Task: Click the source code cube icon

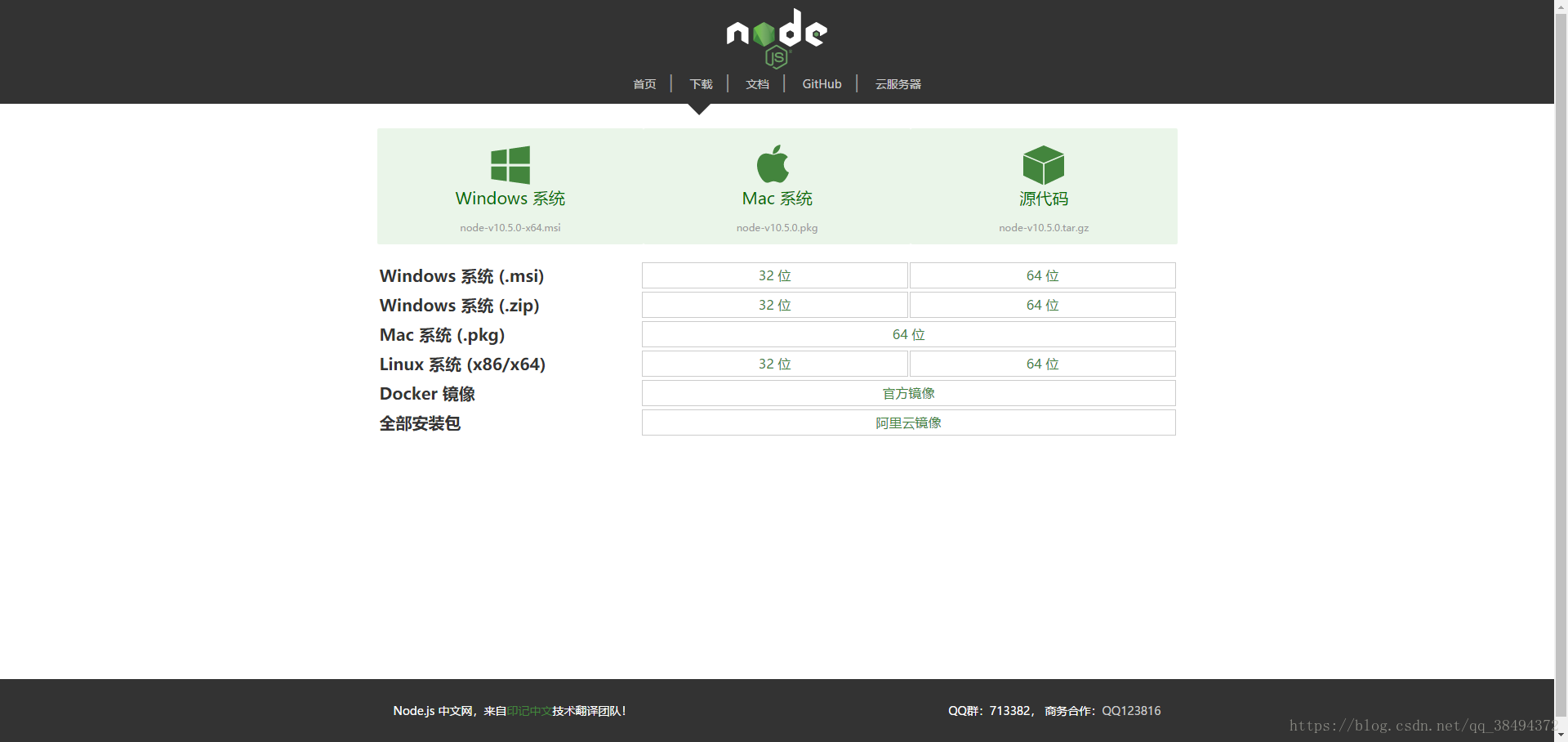Action: (1044, 165)
